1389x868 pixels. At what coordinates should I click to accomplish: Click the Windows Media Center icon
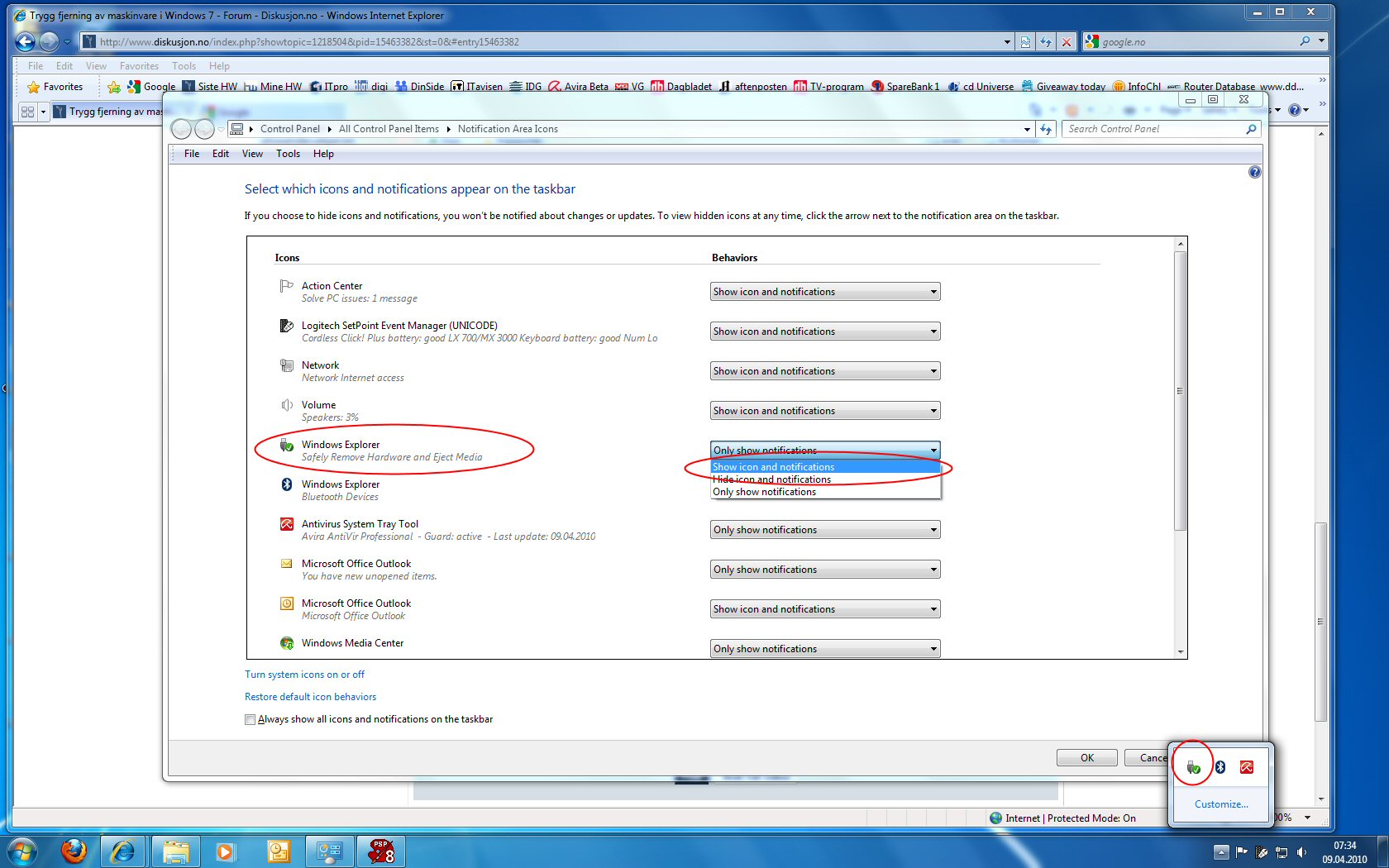(x=286, y=643)
